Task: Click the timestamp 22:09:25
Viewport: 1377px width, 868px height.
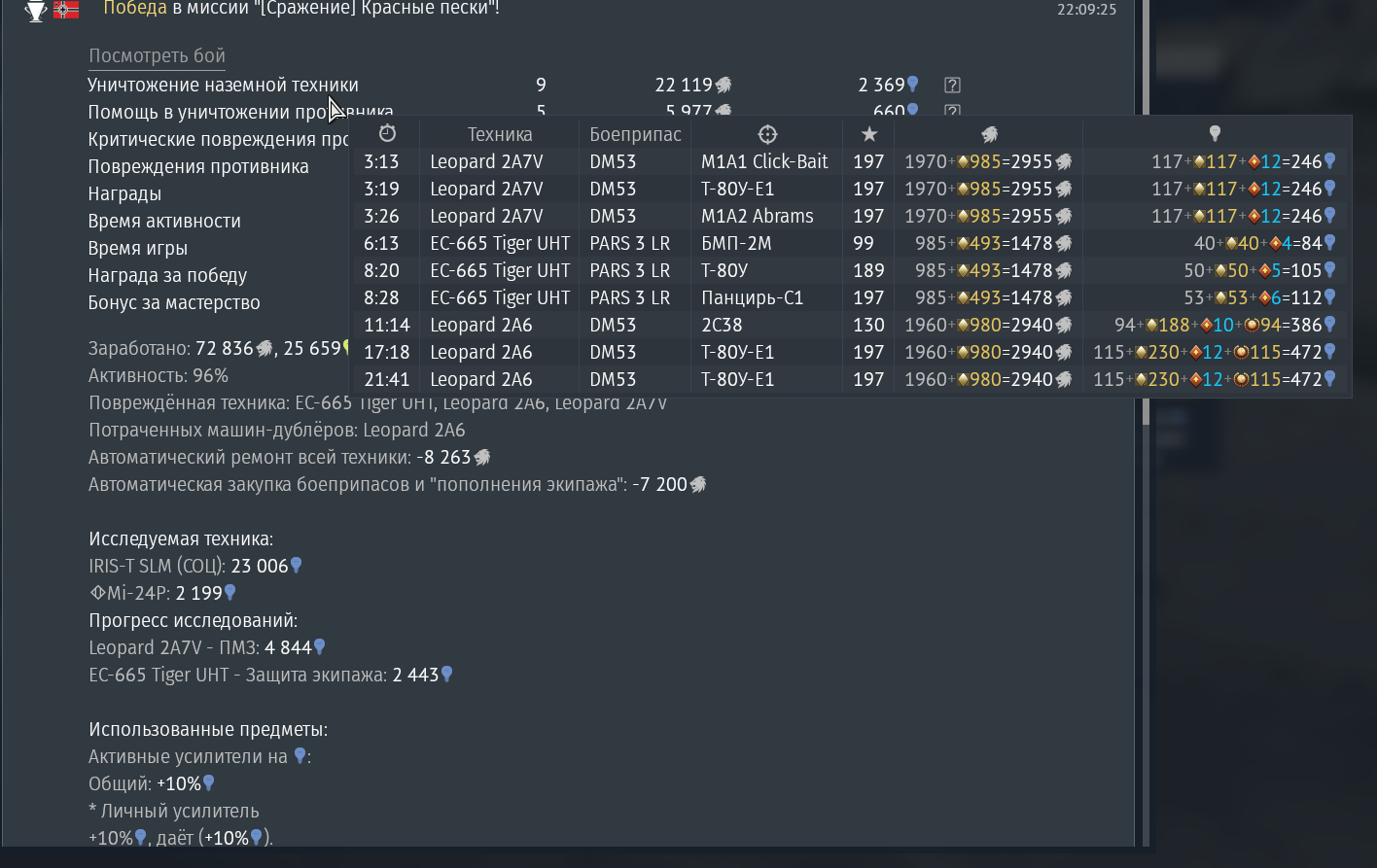Action: (x=1086, y=10)
